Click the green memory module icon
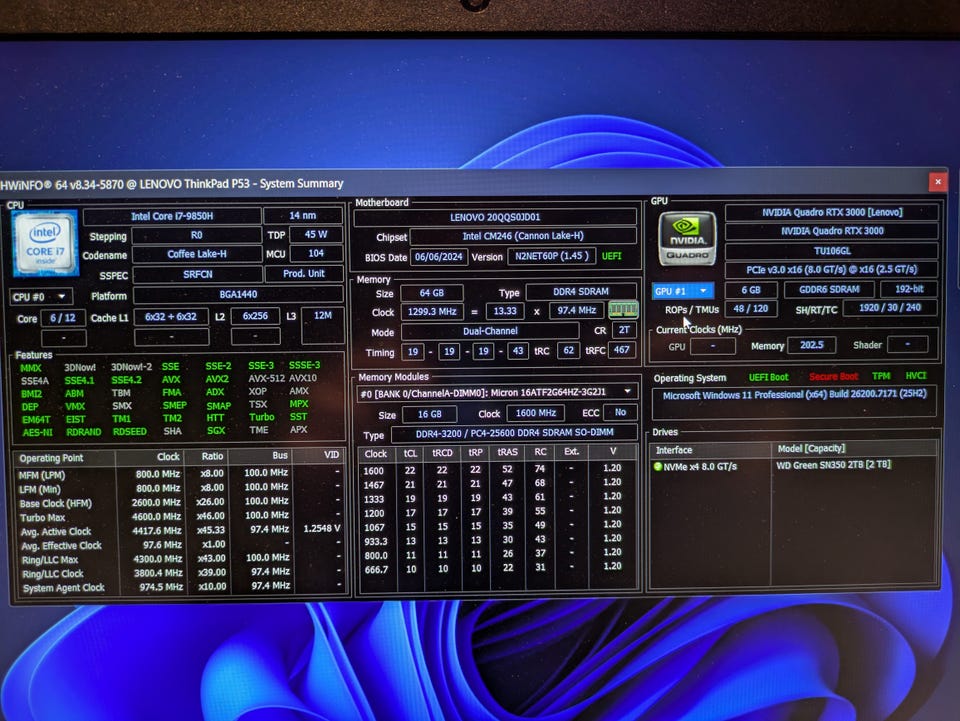The width and height of the screenshot is (960, 721). [x=623, y=310]
